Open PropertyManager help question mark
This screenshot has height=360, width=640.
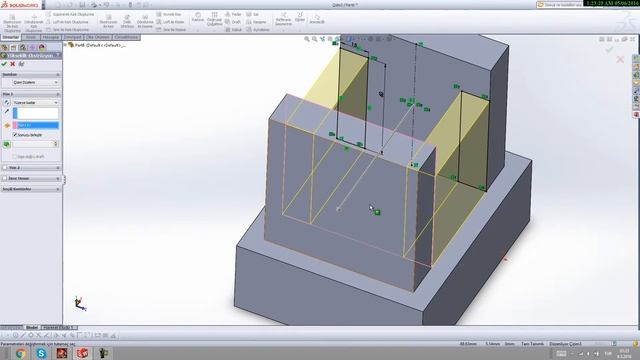pyautogui.click(x=58, y=55)
